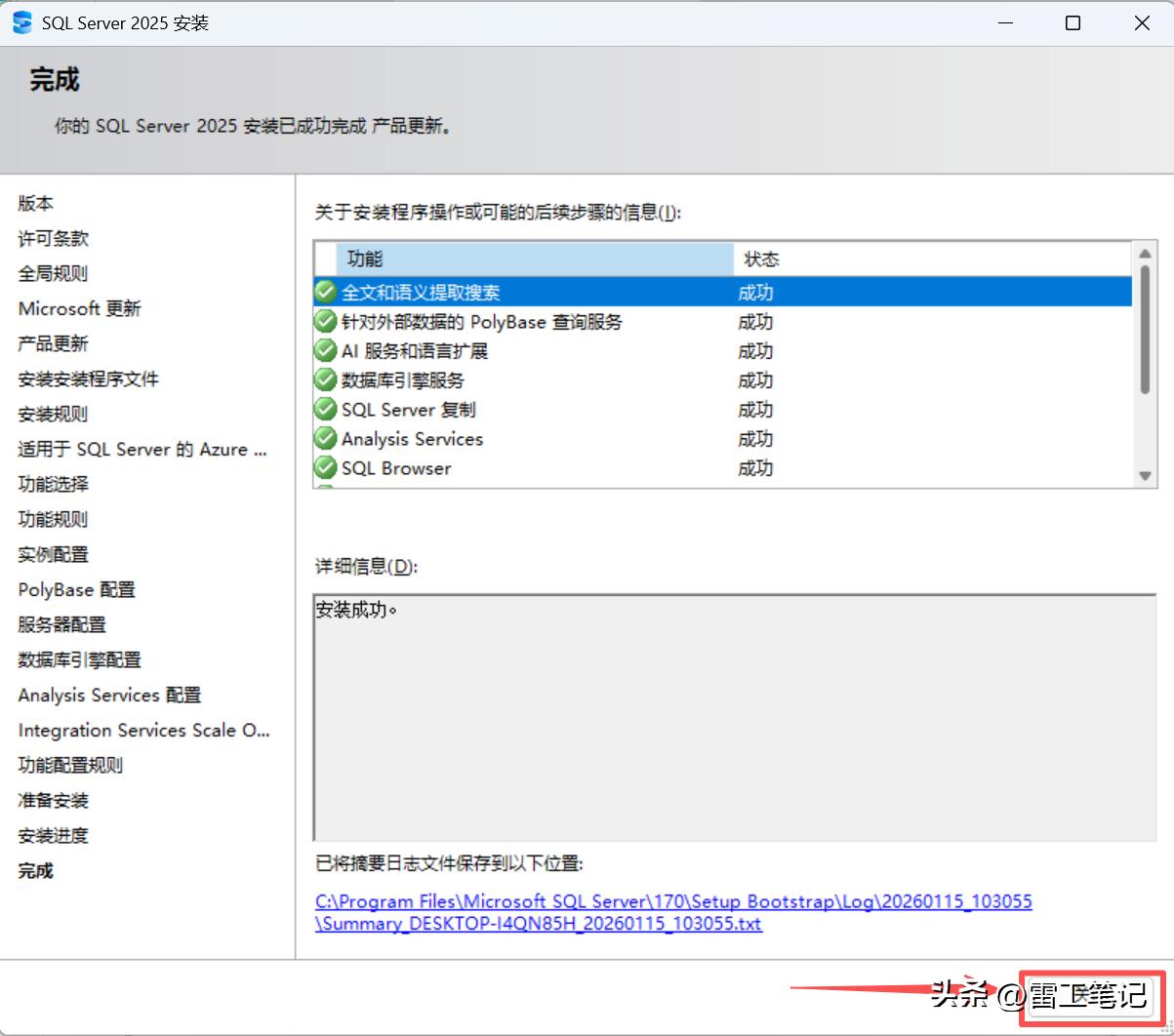Click the 安装安装程序文件 sidebar step
This screenshot has width=1174, height=1036.
coord(89,379)
